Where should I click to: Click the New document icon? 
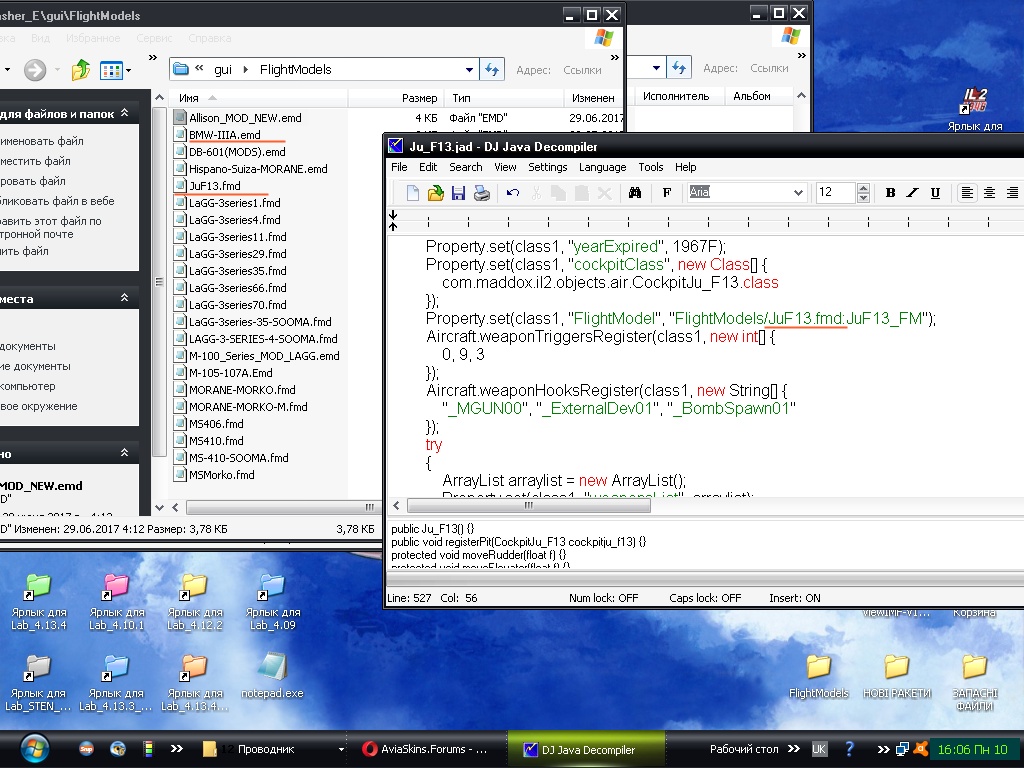click(412, 193)
